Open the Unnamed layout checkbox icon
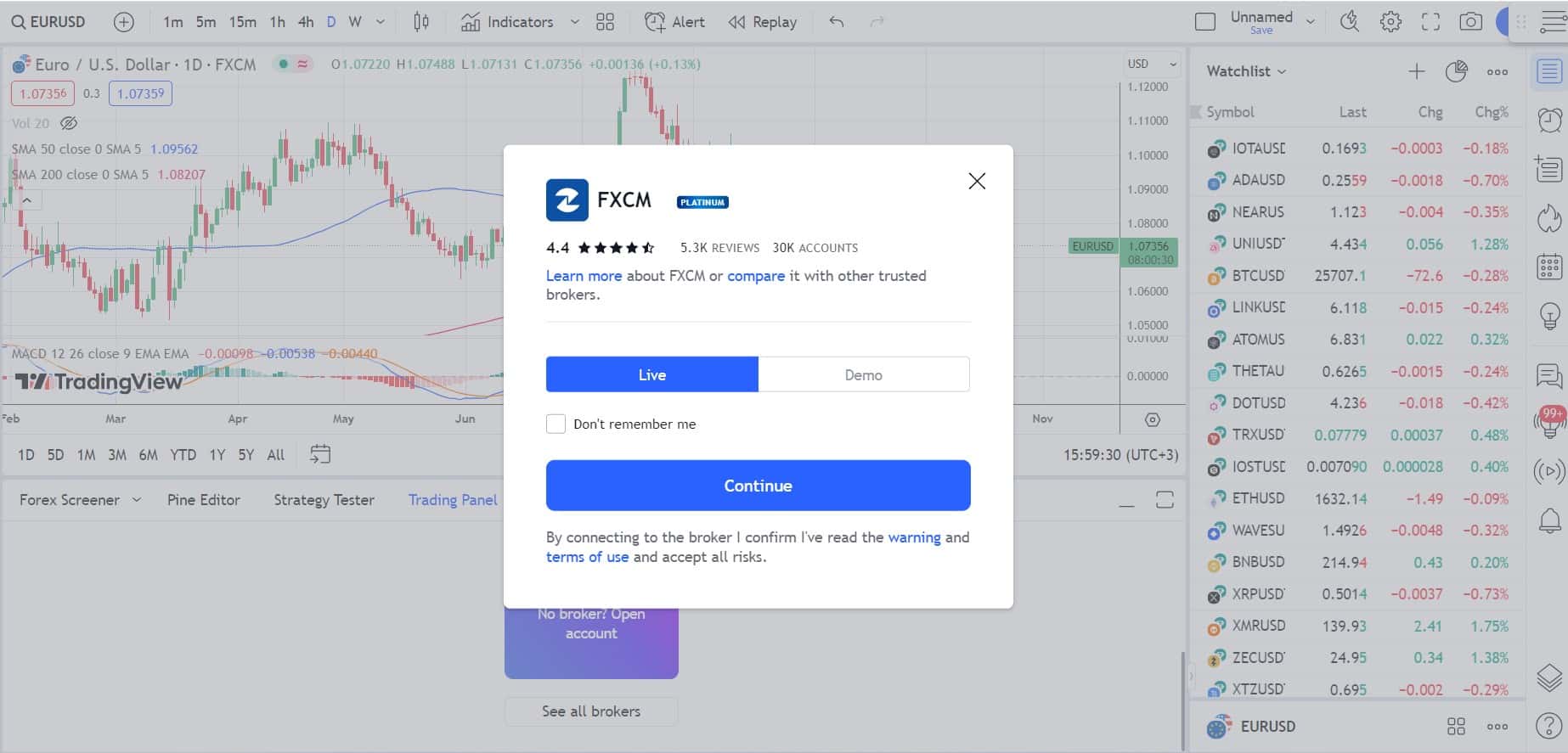 coord(1204,22)
